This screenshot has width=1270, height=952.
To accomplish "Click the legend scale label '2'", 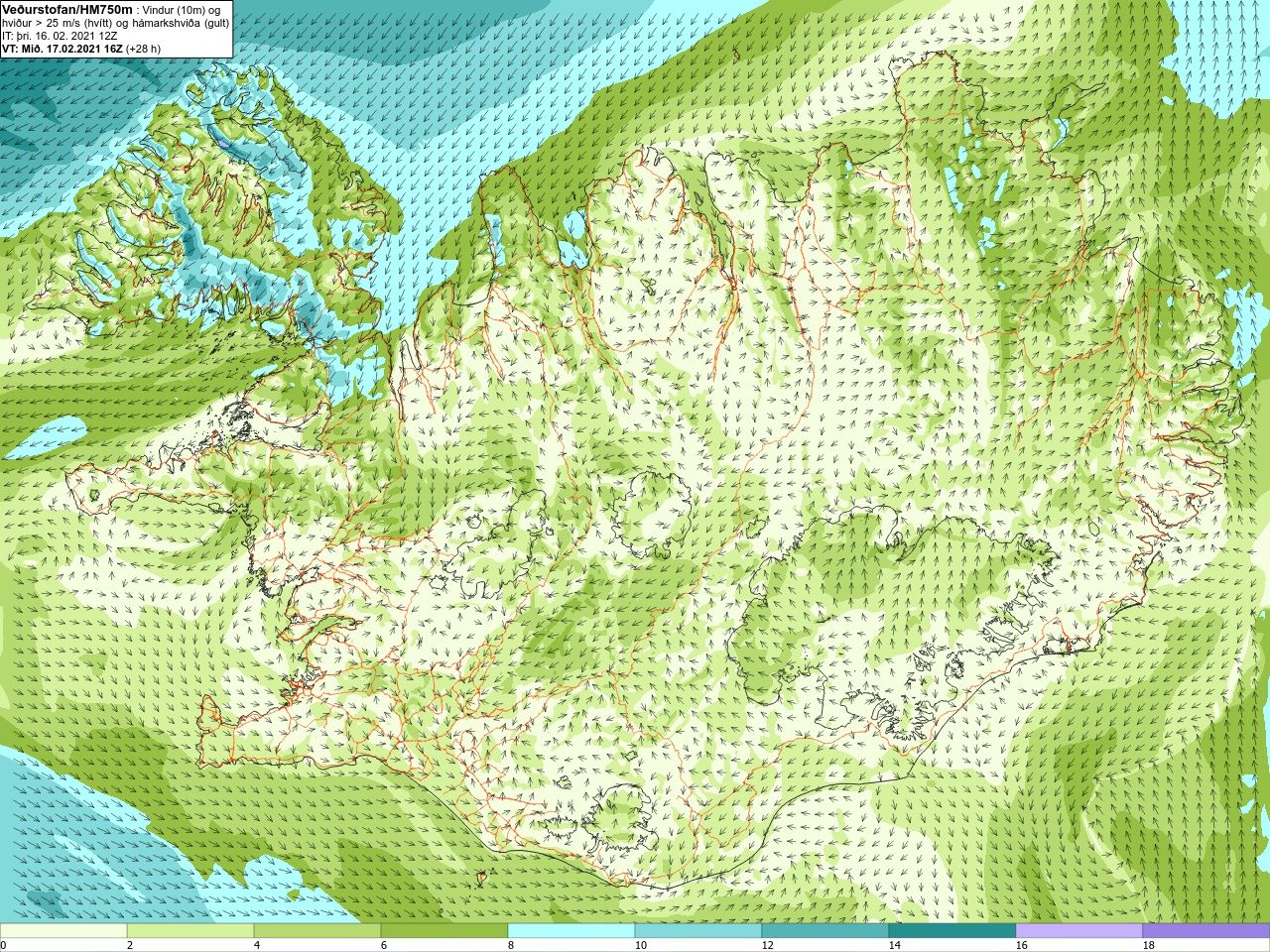I will (x=130, y=945).
